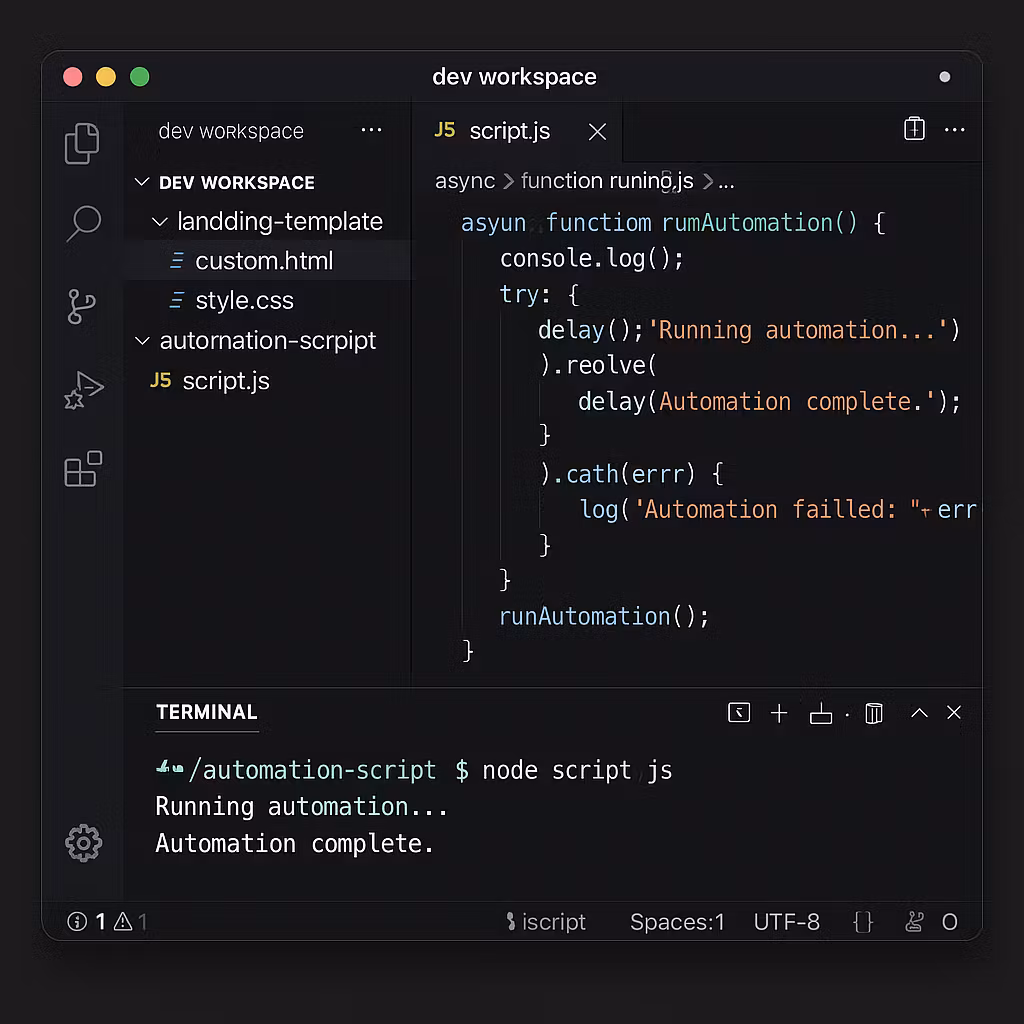Click the Spaces:1 indentation status item
This screenshot has width=1024, height=1024.
[677, 922]
